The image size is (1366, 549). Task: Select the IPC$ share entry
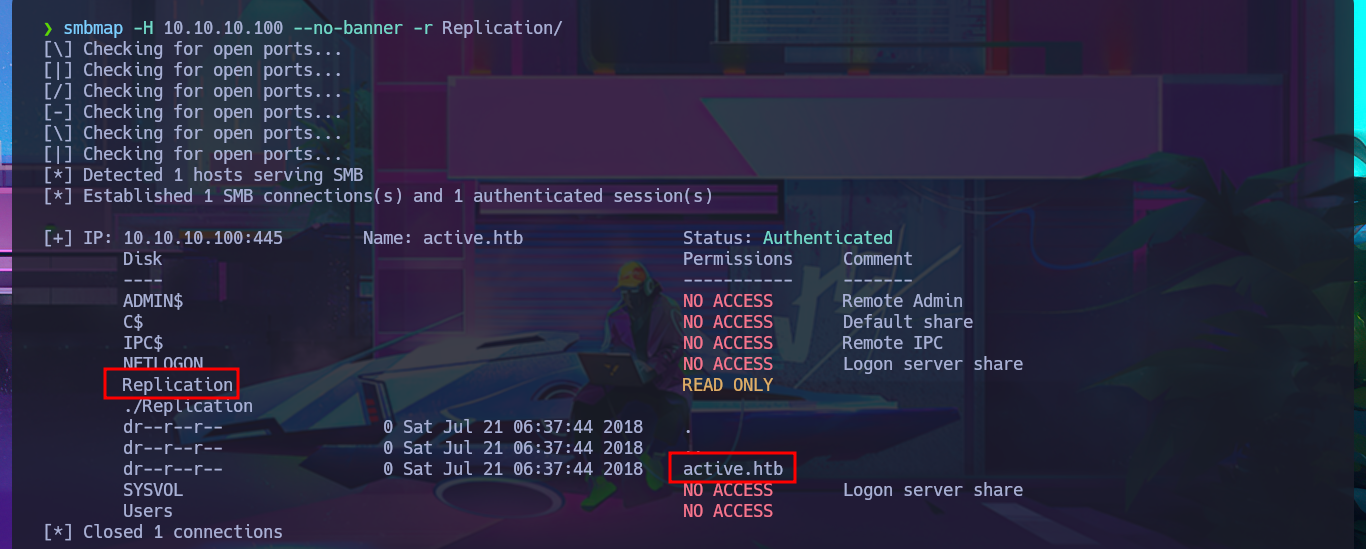point(143,343)
